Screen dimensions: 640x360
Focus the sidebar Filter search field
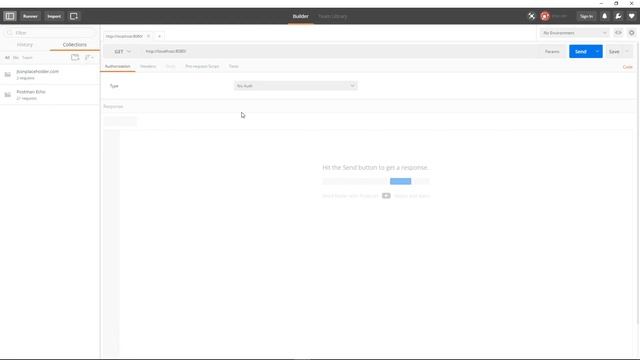click(50, 33)
